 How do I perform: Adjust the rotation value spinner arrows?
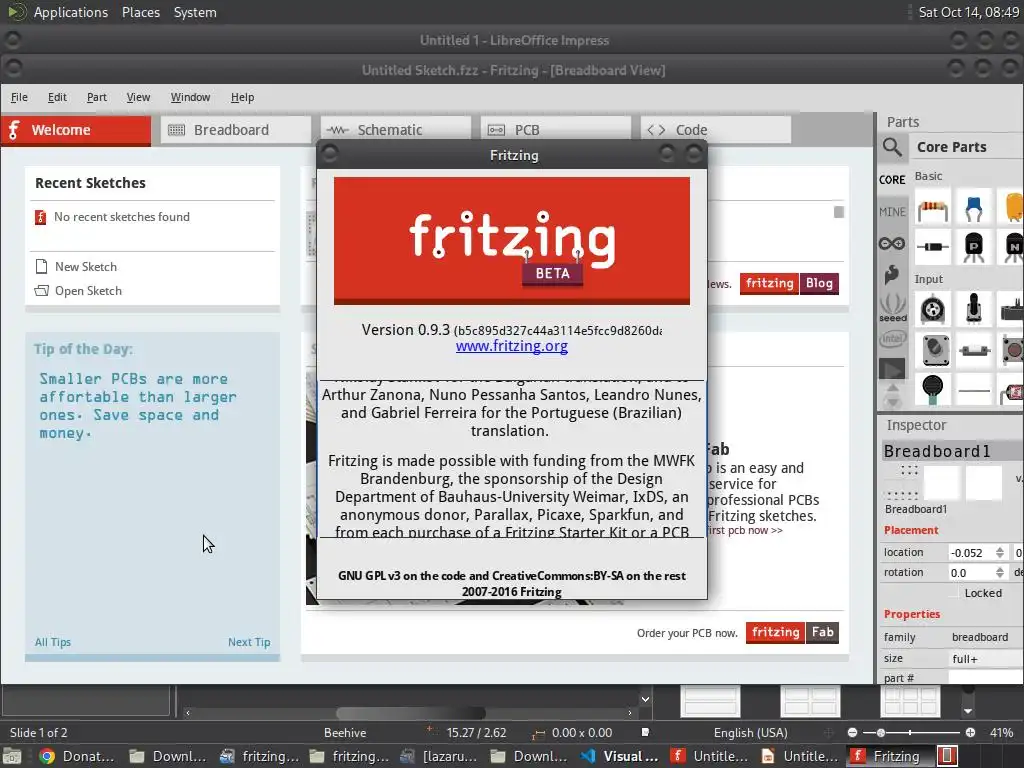click(1000, 572)
